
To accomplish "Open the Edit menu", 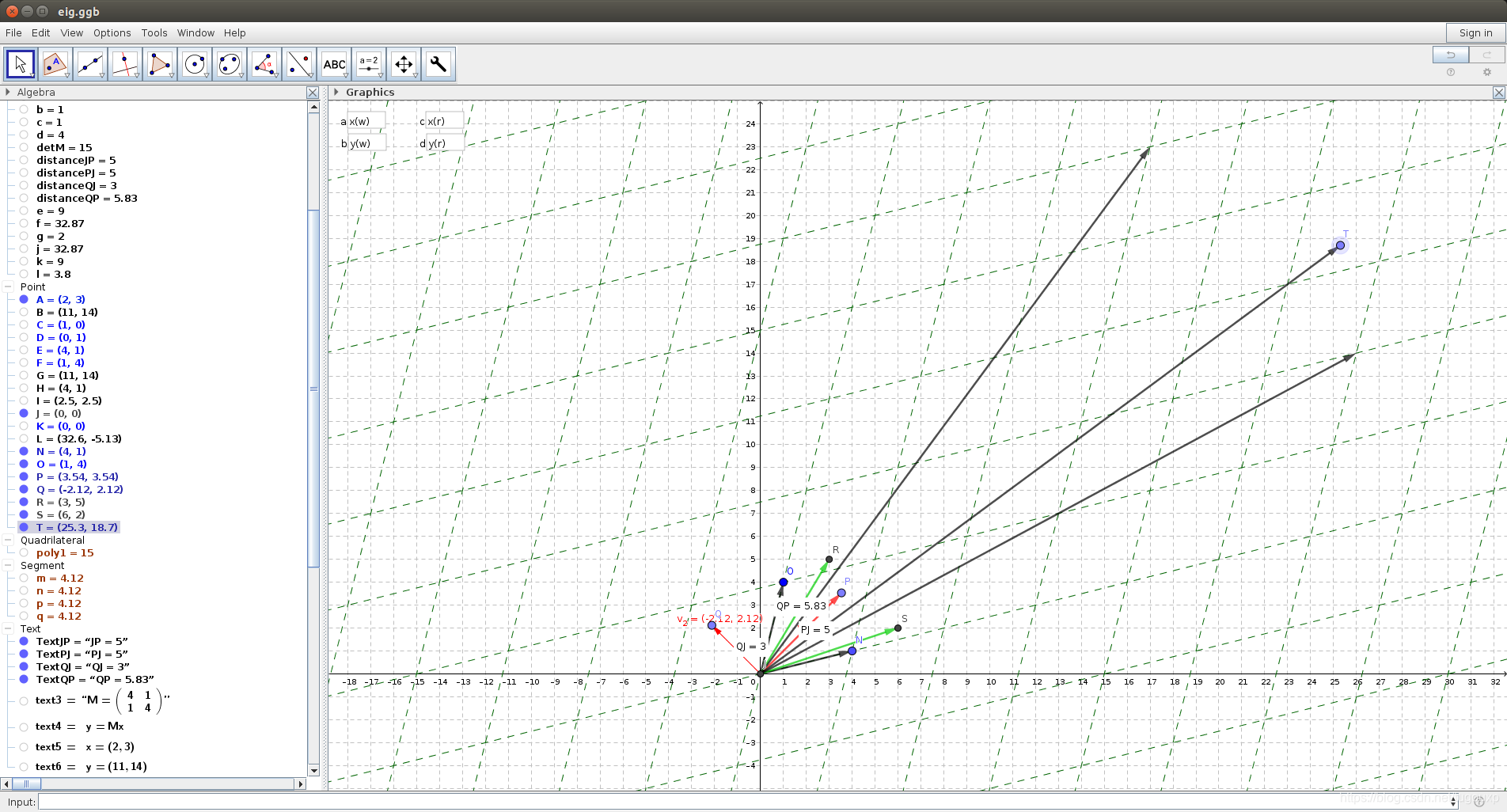I will tap(41, 32).
